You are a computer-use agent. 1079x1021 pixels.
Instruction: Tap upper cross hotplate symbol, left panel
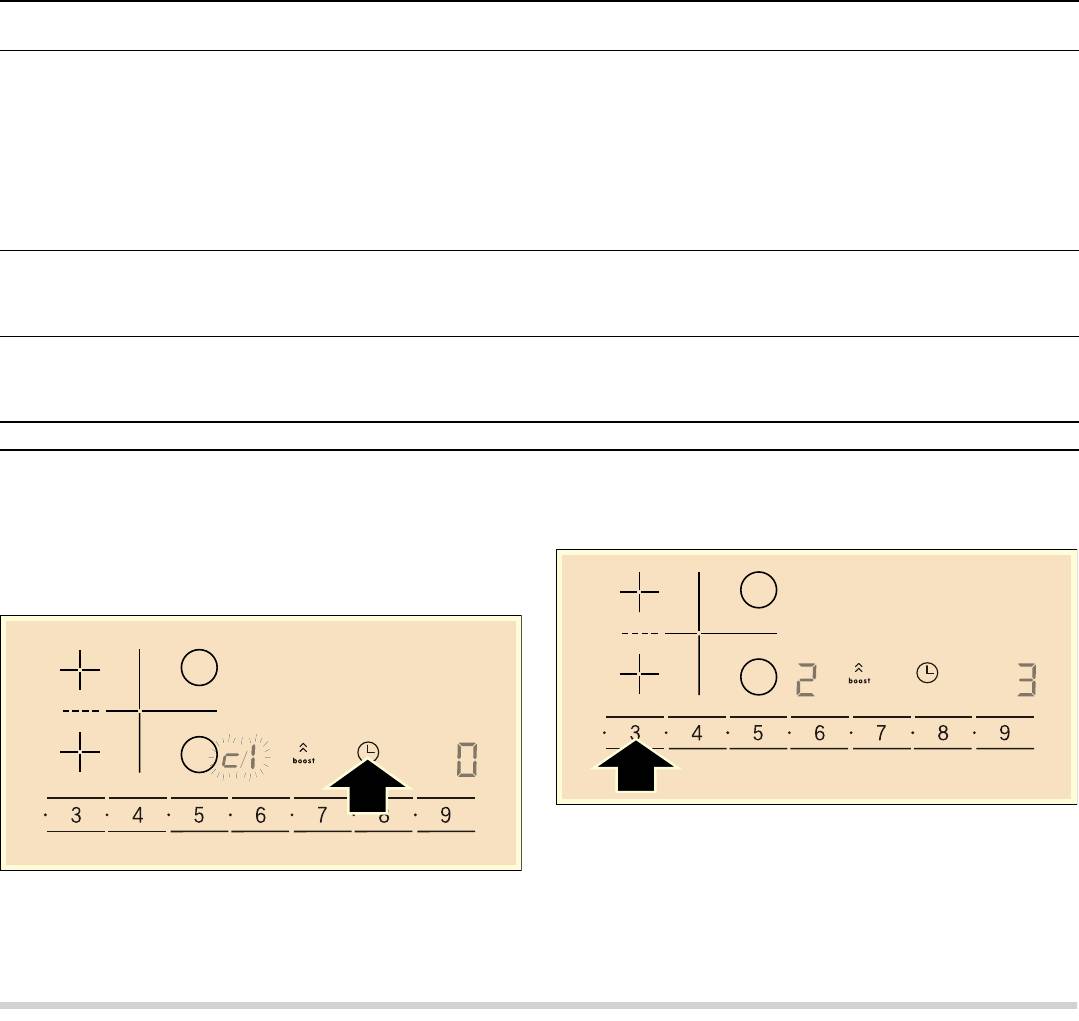(79, 669)
